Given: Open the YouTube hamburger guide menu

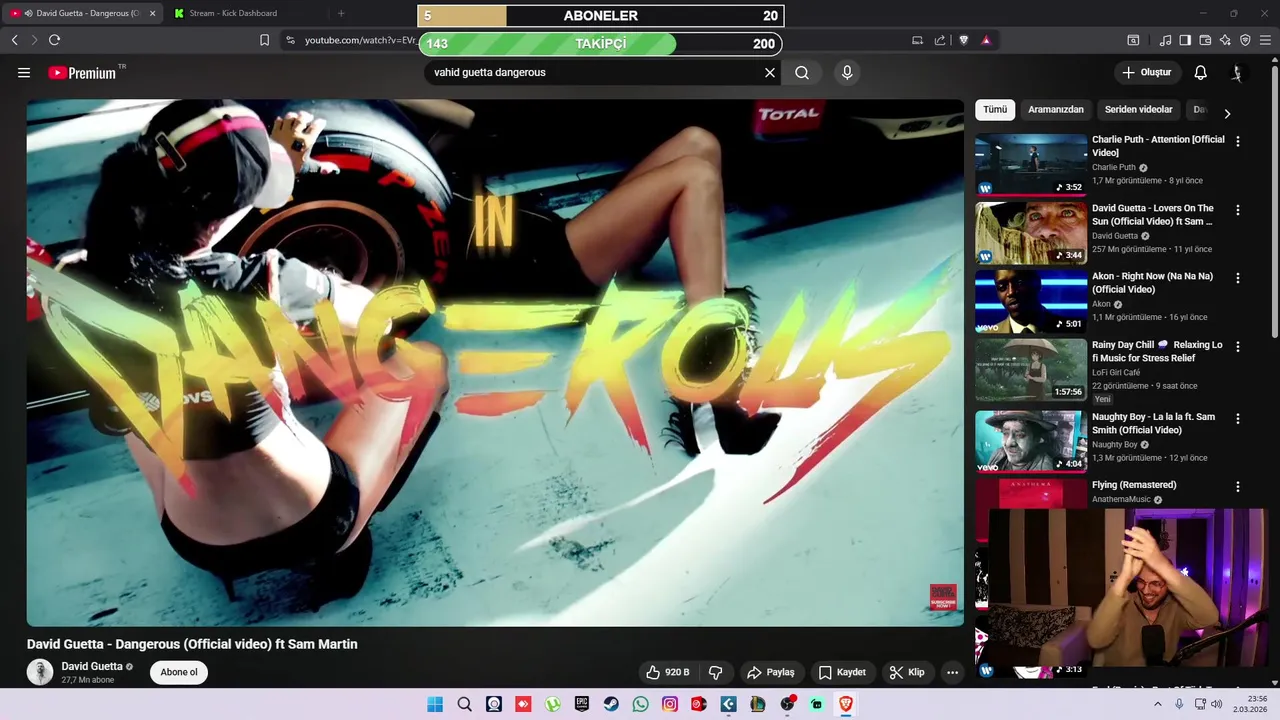Looking at the screenshot, I should (x=24, y=73).
